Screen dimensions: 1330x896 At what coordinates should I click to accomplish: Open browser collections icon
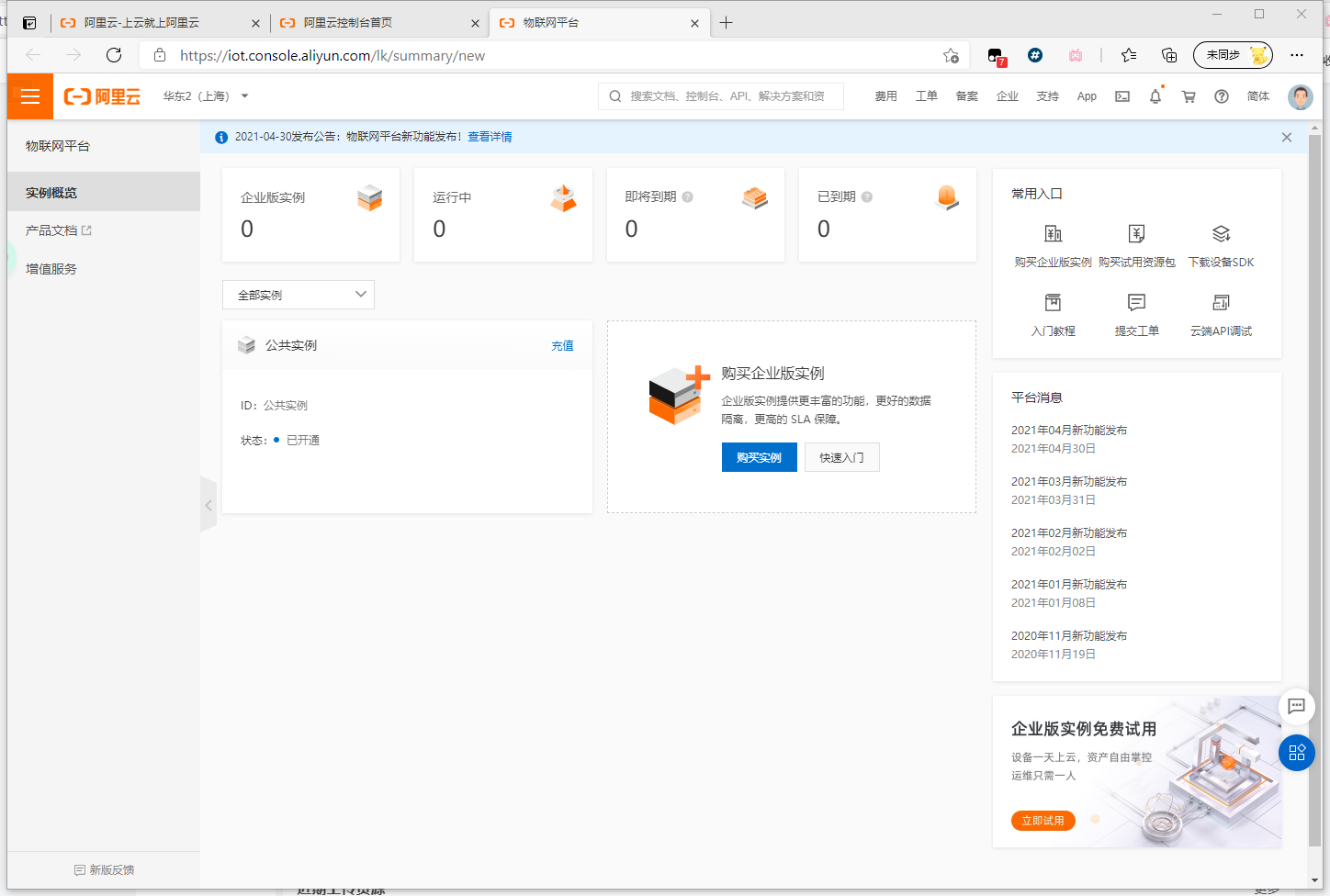click(x=1169, y=55)
